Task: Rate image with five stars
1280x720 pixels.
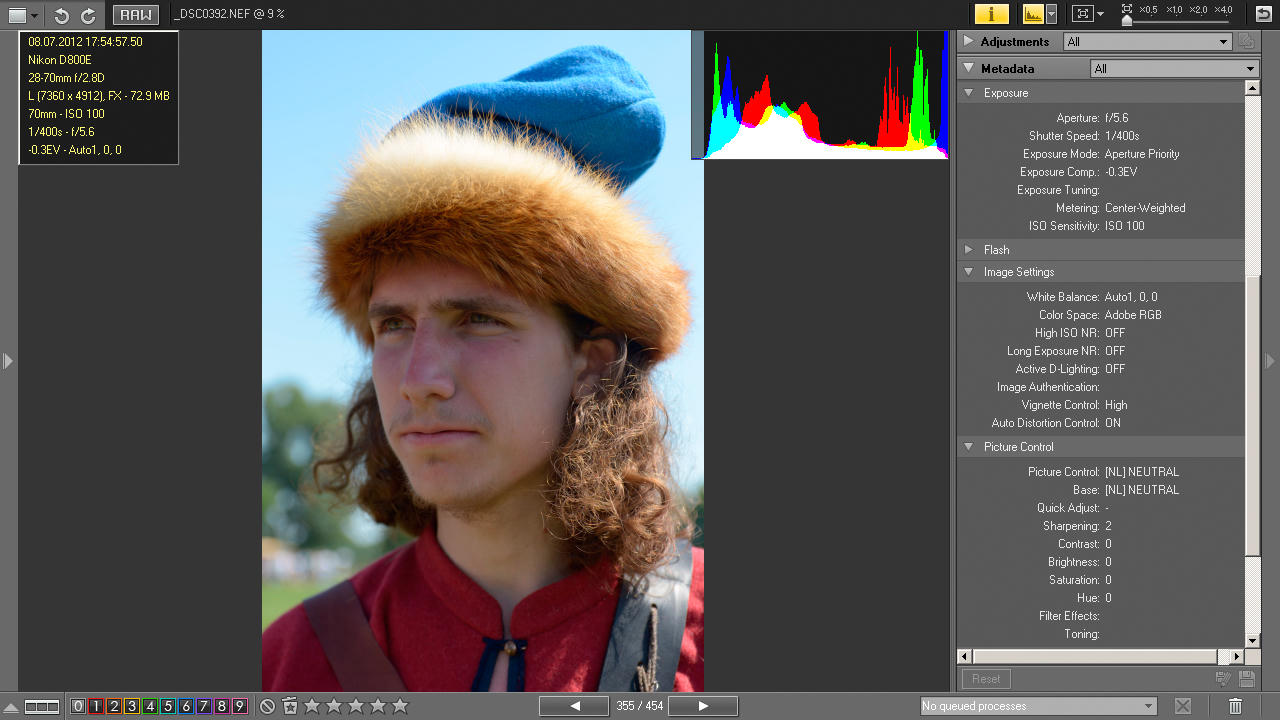Action: click(x=400, y=706)
